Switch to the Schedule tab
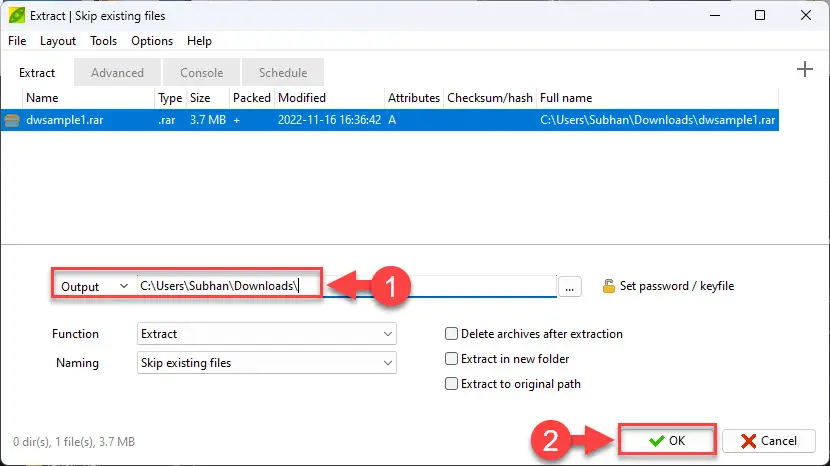The height and width of the screenshot is (466, 830). point(283,73)
